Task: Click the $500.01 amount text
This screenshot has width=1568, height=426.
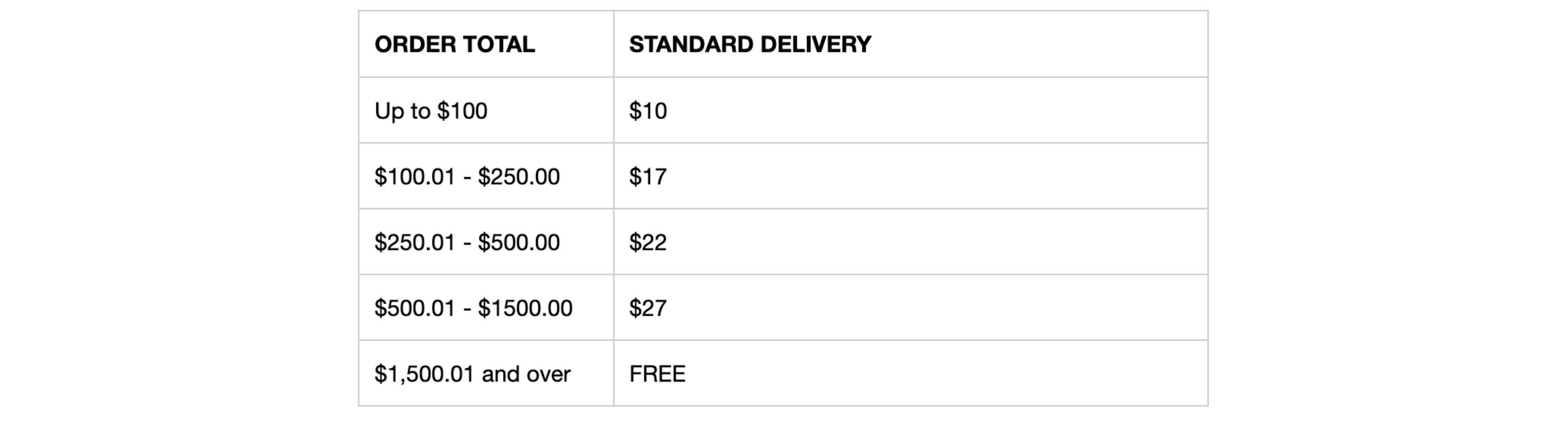Action: coord(414,308)
